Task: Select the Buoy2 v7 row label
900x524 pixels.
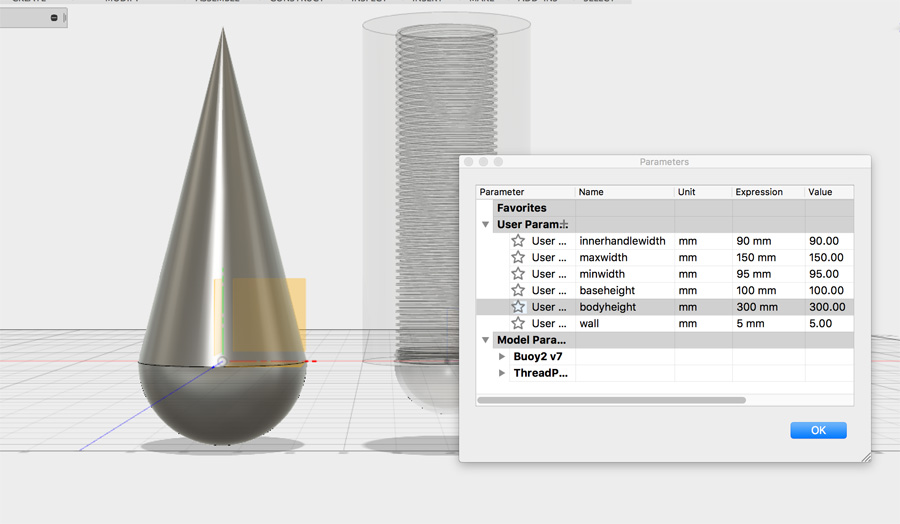Action: coord(538,356)
